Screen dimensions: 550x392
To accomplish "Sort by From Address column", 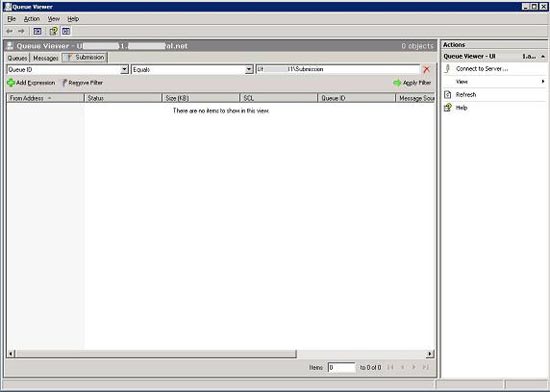I will 45,98.
